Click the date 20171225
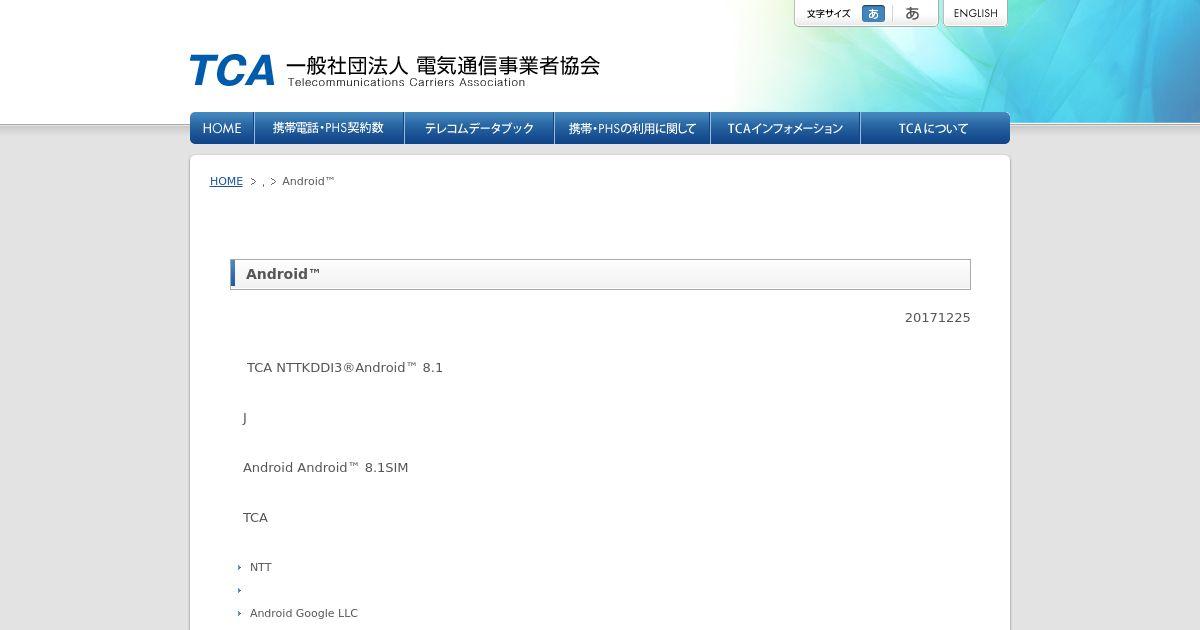1200x630 pixels. 937,317
